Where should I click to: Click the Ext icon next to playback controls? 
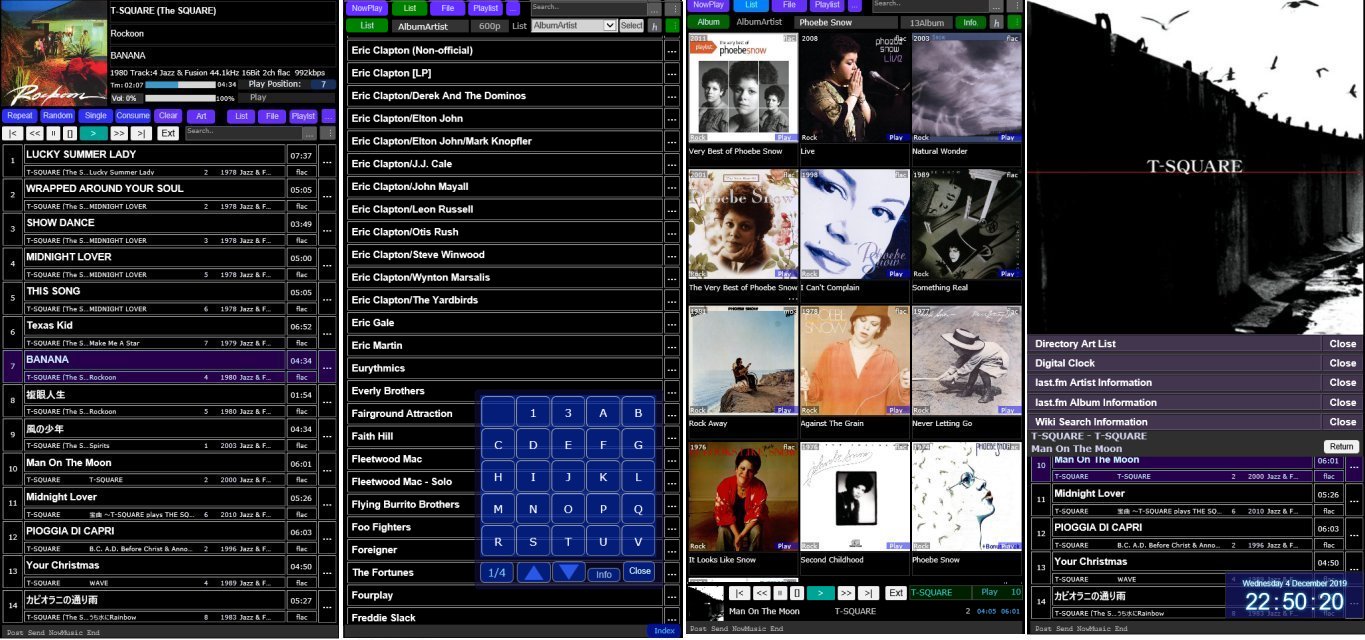tap(168, 133)
